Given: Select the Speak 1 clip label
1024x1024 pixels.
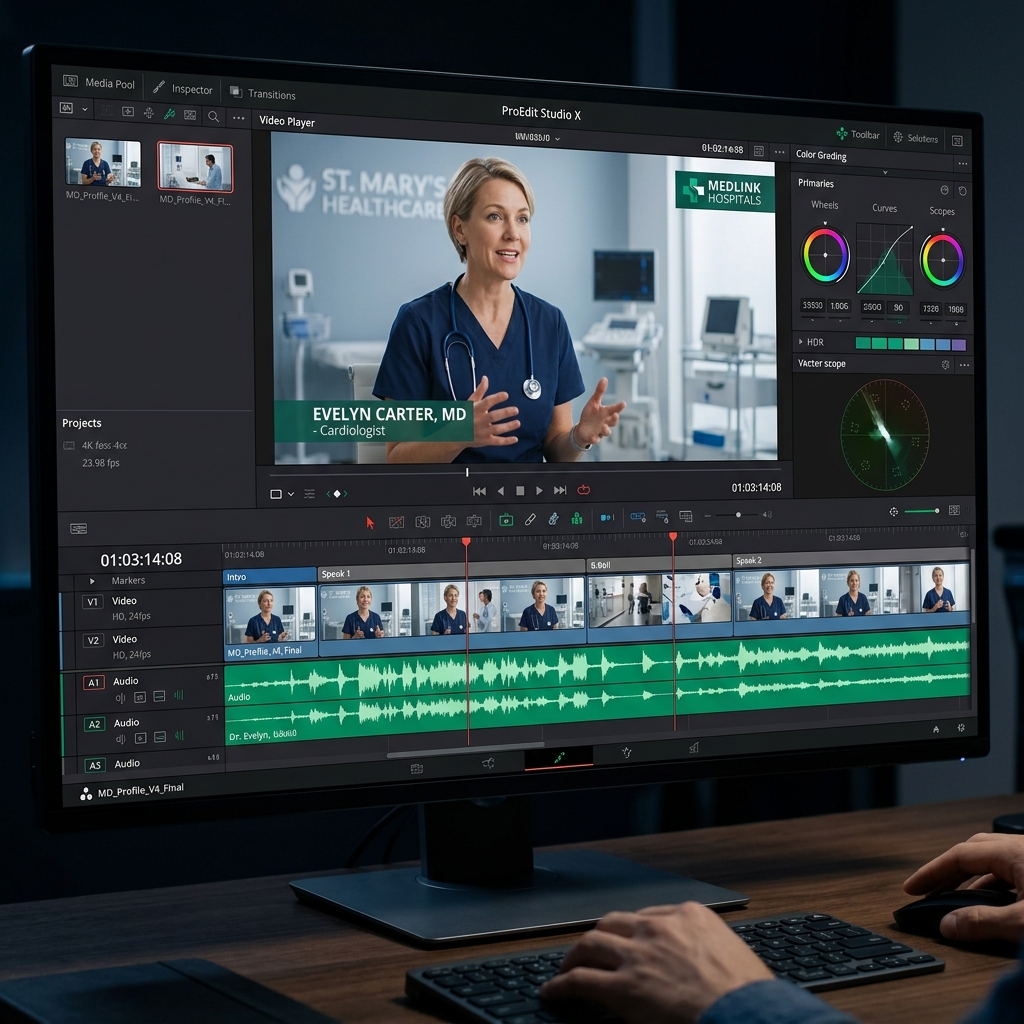Looking at the screenshot, I should pyautogui.click(x=336, y=573).
